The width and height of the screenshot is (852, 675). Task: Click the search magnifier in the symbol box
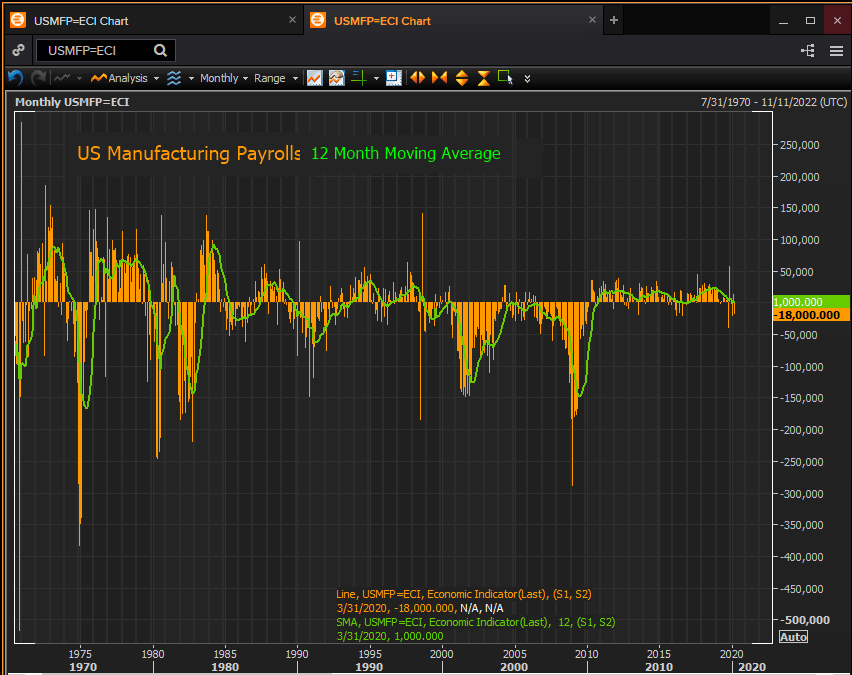(160, 50)
